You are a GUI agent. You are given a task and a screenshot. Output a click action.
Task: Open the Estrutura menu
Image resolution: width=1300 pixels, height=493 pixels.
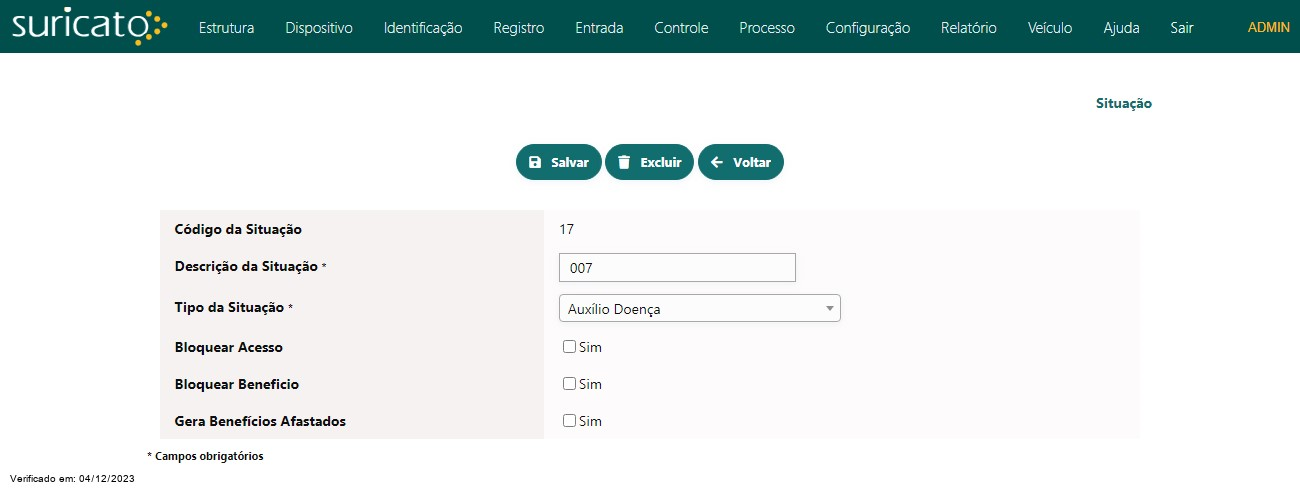(226, 28)
